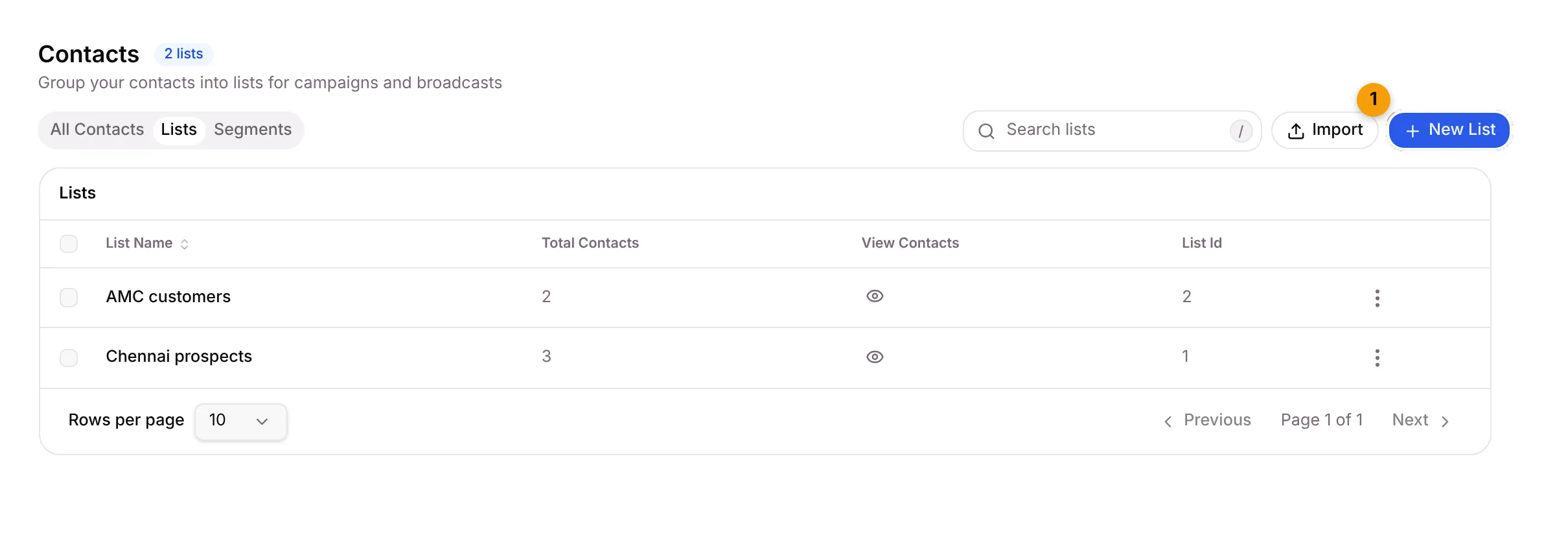The height and width of the screenshot is (546, 1568).
Task: Focus the Search lists field
Action: [x=1112, y=130]
